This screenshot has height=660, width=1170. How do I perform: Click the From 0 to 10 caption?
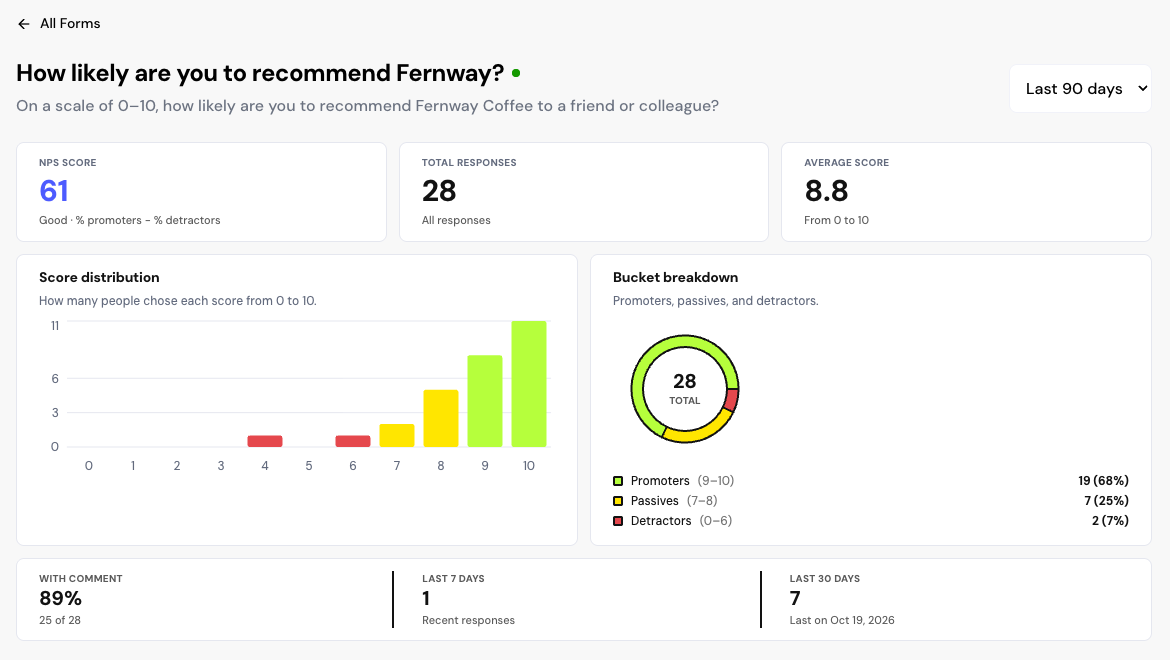836,221
